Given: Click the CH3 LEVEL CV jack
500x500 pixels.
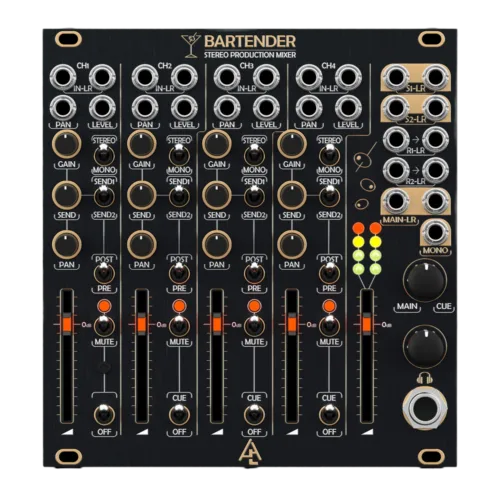Looking at the screenshot, I should (x=266, y=108).
